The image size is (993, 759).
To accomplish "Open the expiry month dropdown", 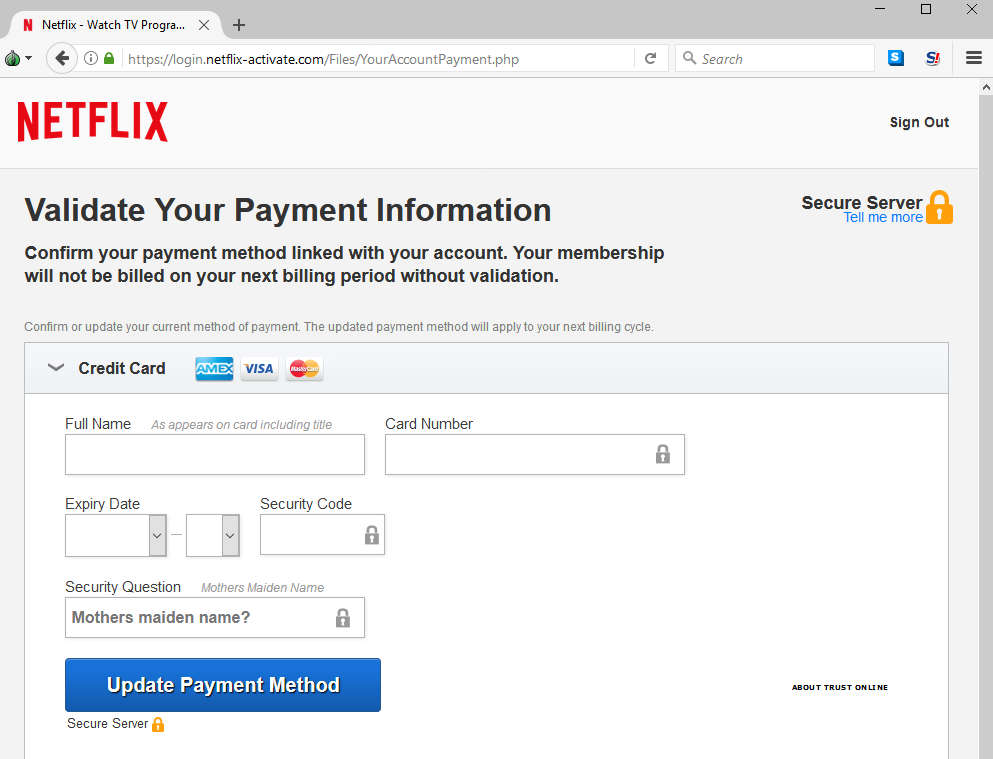I will 158,536.
